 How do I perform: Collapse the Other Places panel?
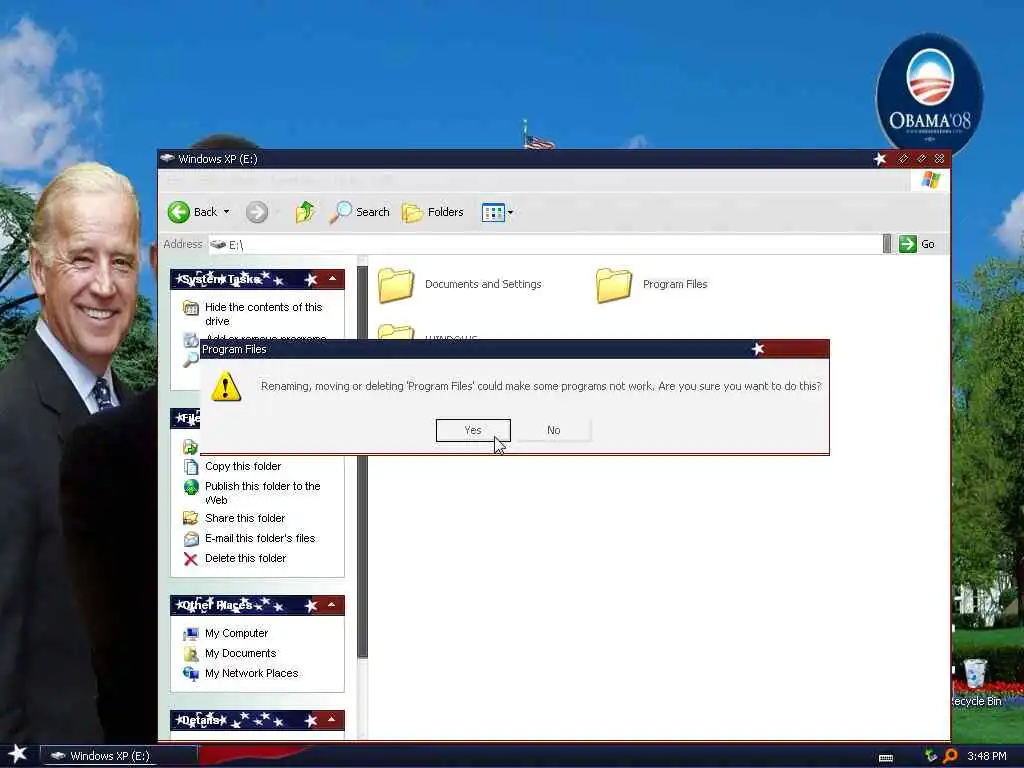pyautogui.click(x=332, y=605)
